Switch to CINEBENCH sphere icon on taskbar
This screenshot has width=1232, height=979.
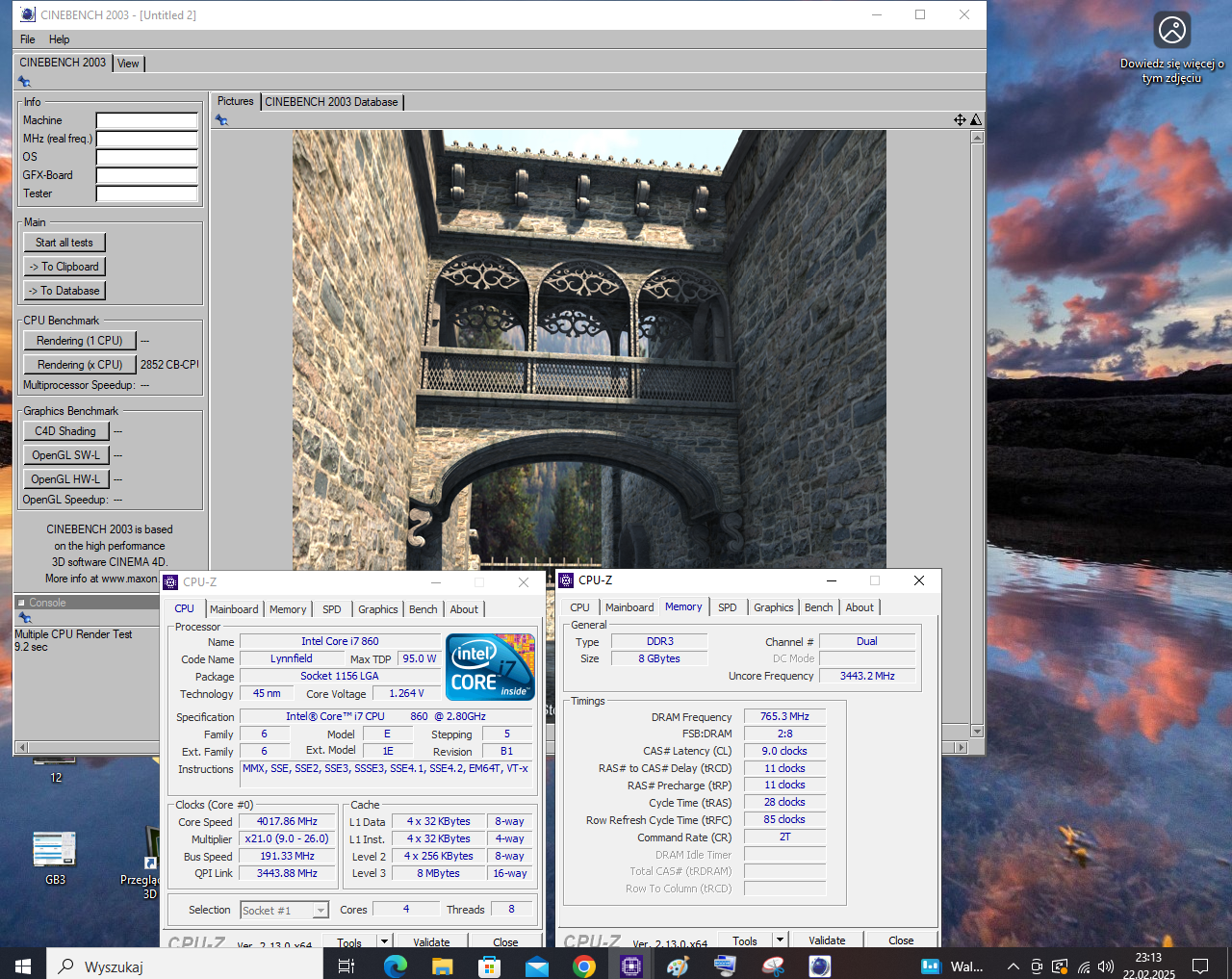[x=819, y=966]
